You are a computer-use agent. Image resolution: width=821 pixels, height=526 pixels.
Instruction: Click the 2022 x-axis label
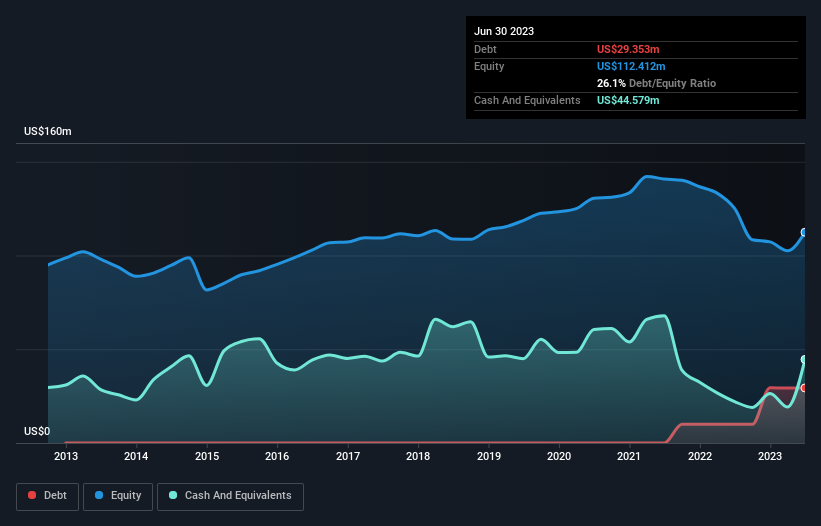point(700,456)
